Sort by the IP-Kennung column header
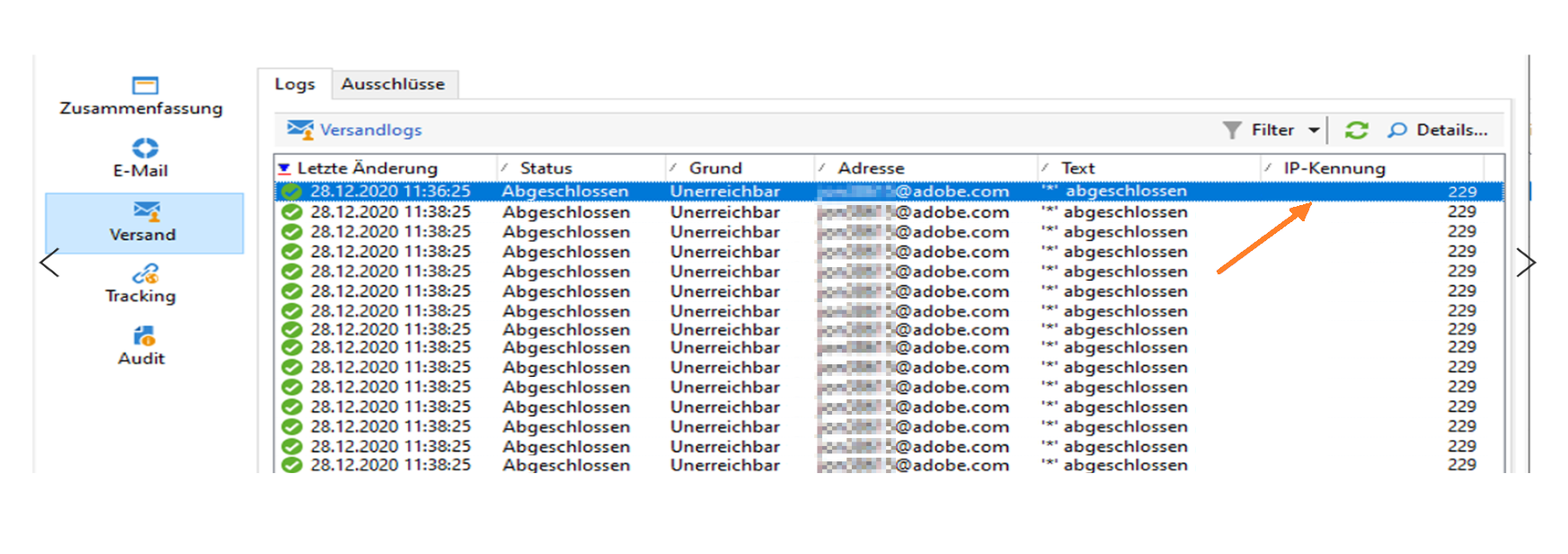 point(1372,168)
